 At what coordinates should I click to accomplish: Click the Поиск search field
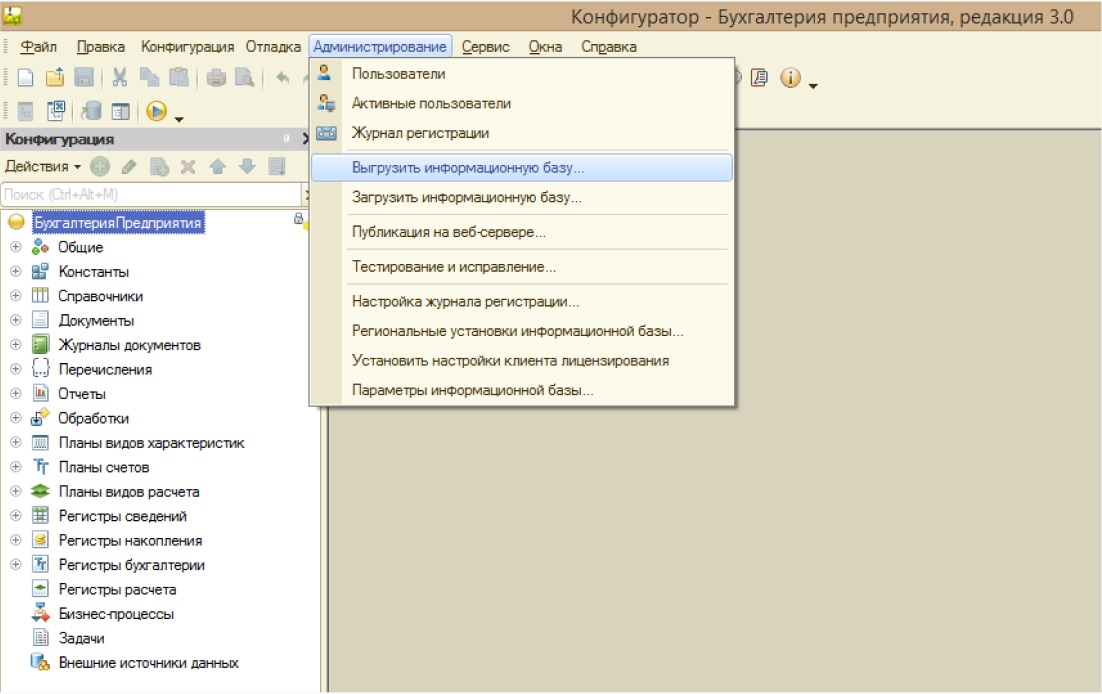point(151,194)
